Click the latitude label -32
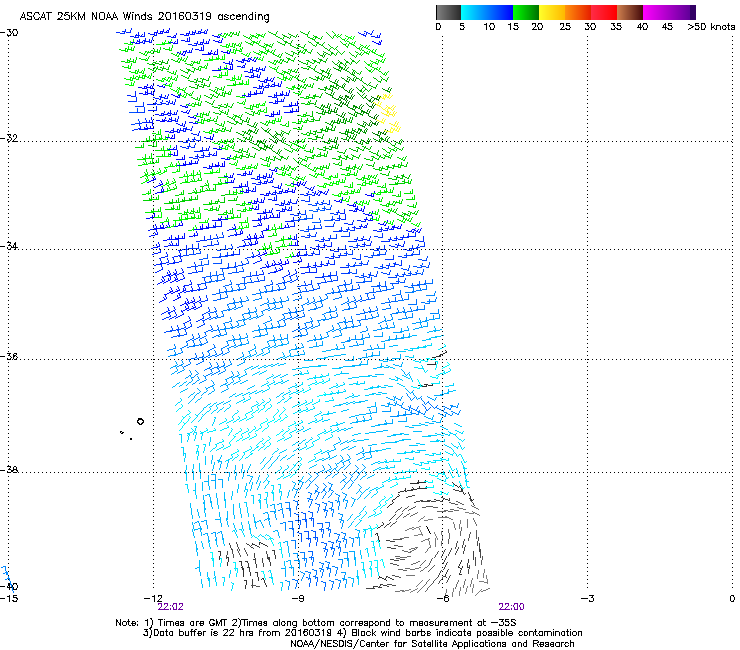Image resolution: width=740 pixels, height=650 pixels. [9, 138]
